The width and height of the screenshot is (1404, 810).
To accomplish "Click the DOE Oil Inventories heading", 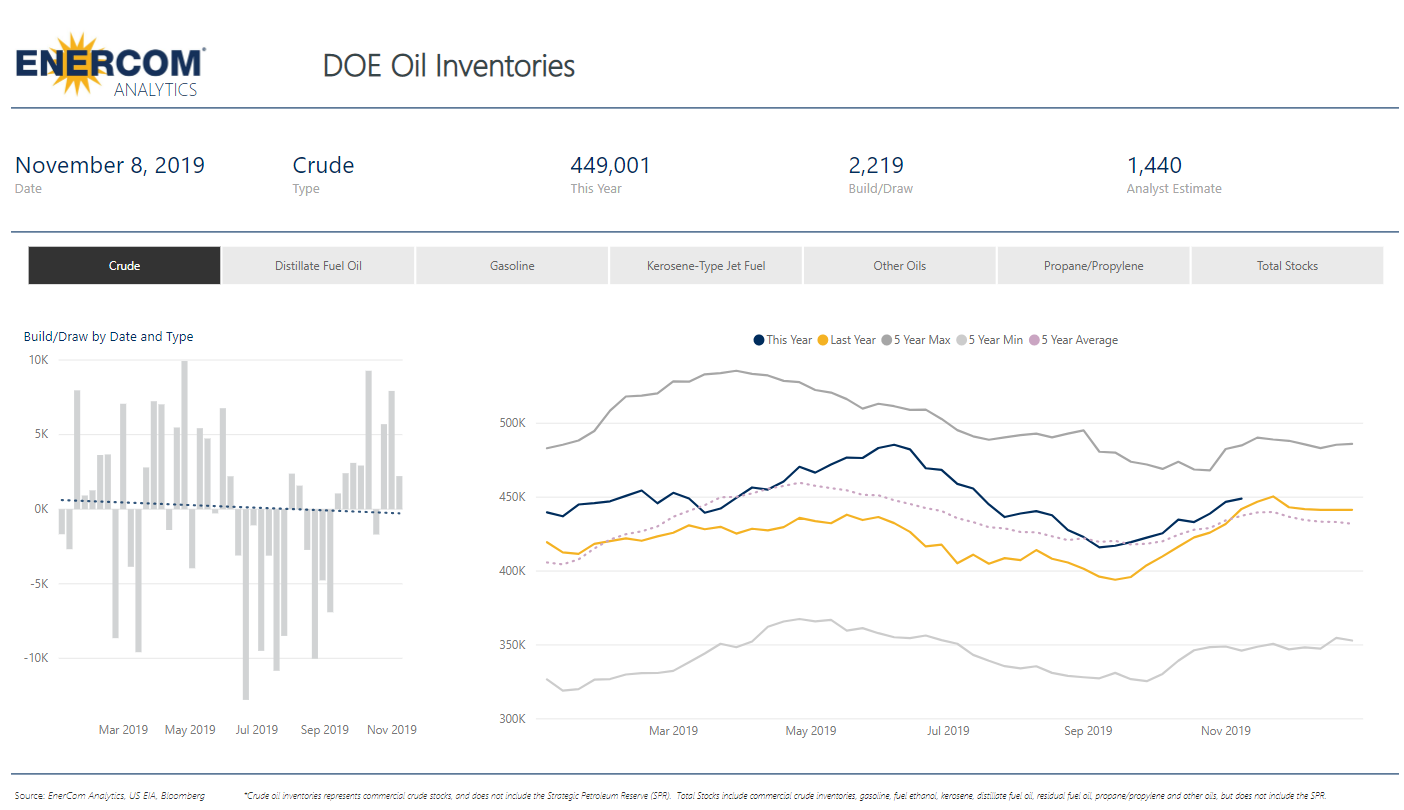I will (x=449, y=66).
